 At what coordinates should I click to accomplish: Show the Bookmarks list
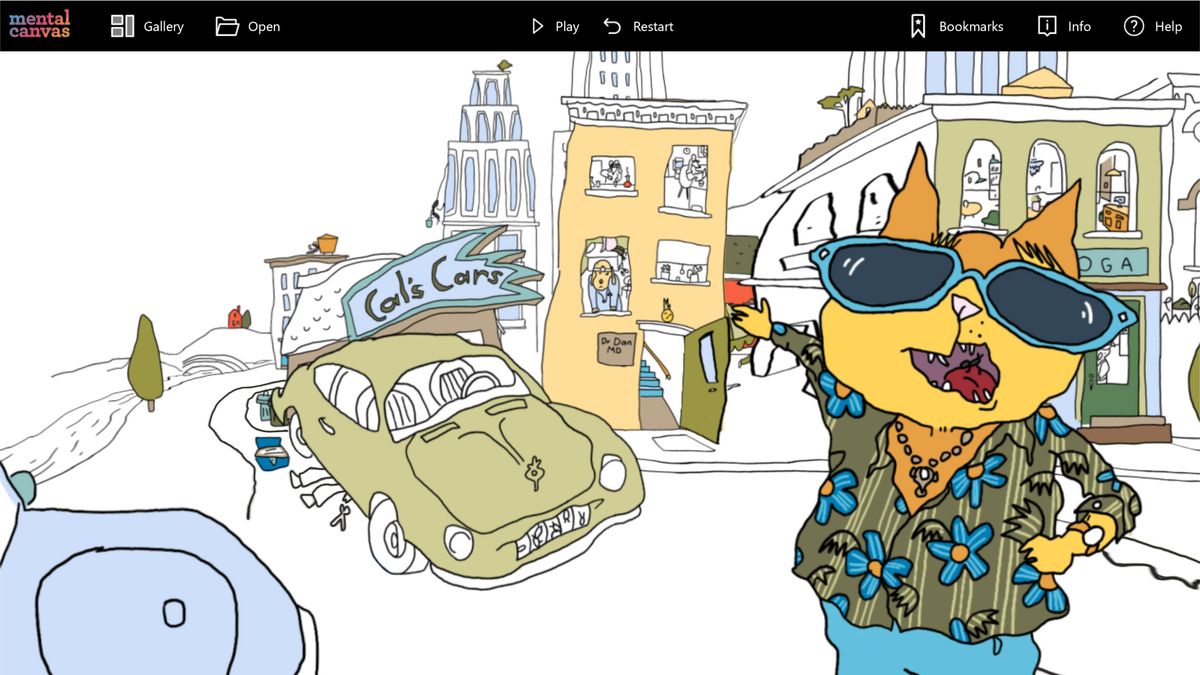pyautogui.click(x=950, y=26)
